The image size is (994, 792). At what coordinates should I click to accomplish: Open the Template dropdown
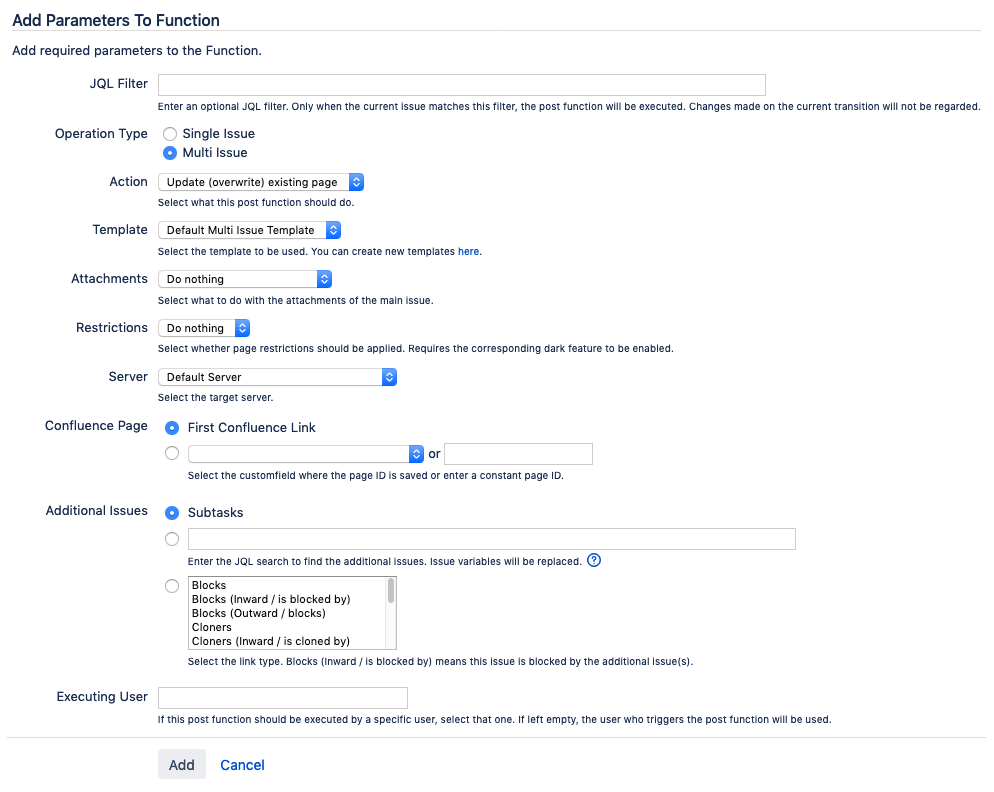[x=249, y=230]
